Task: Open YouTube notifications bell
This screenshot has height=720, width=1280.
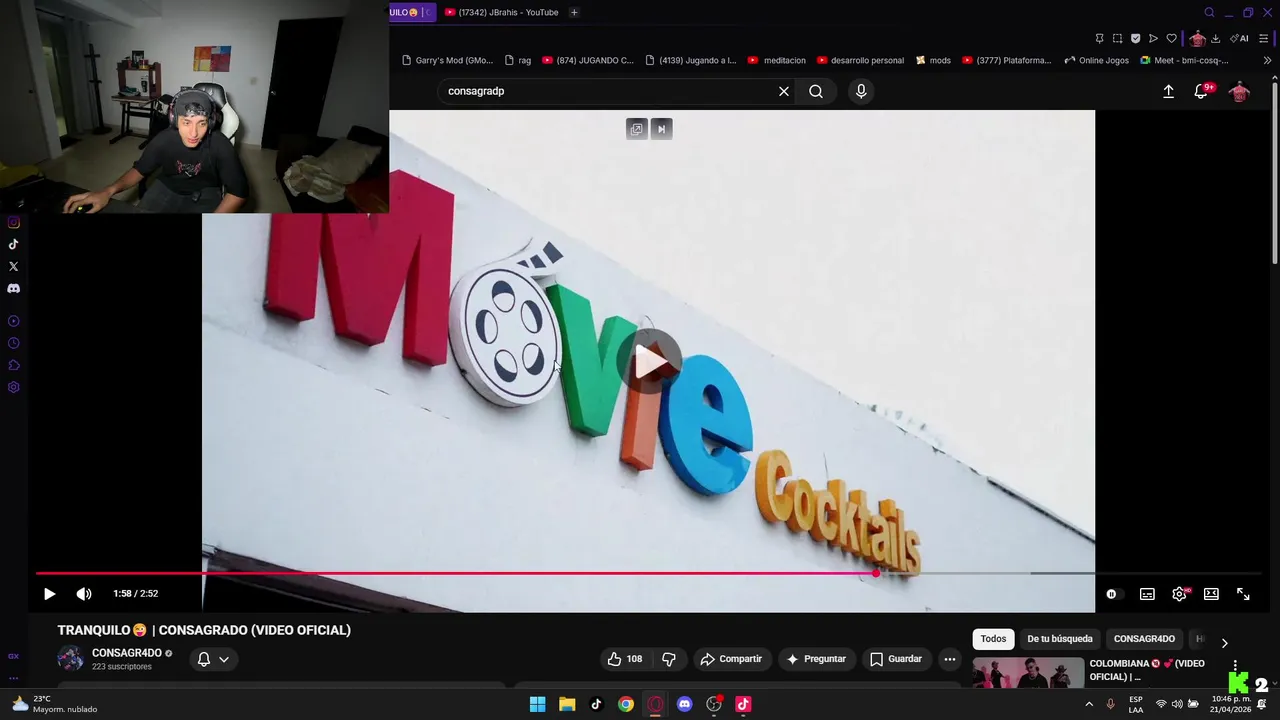Action: 1202,91
